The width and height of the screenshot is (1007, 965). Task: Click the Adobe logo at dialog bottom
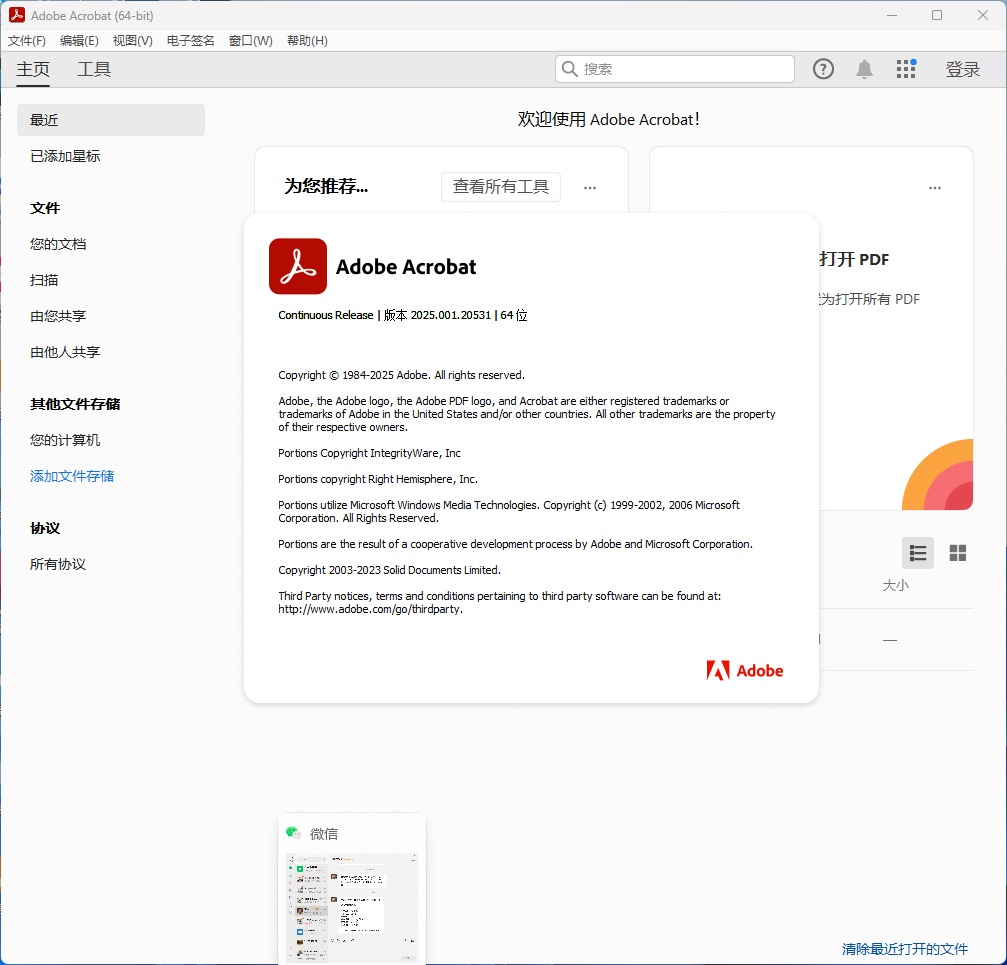pyautogui.click(x=744, y=670)
